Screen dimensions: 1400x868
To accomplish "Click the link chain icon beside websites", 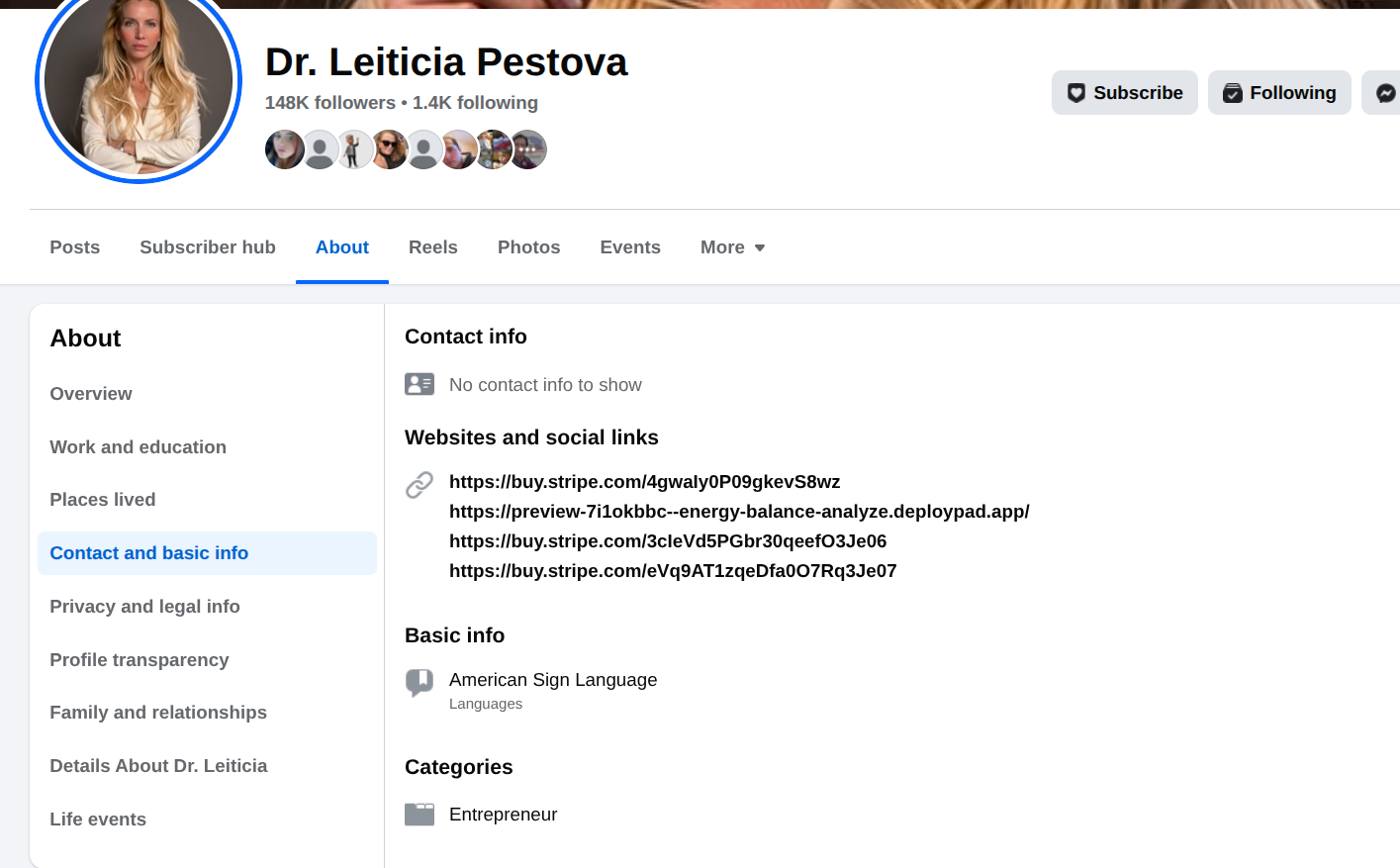I will coord(420,485).
